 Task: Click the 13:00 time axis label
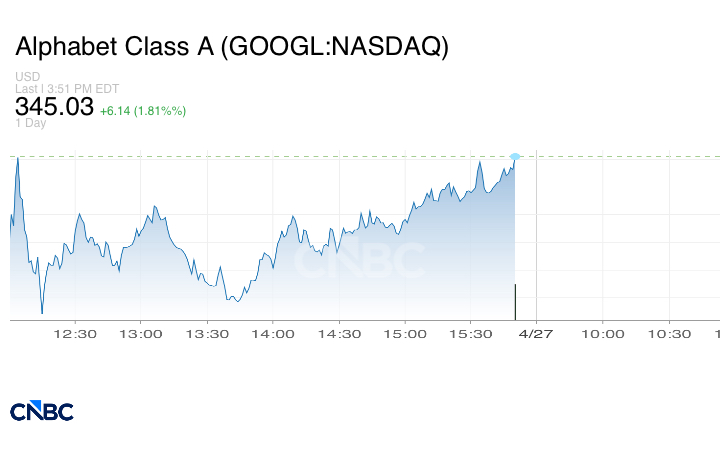(140, 334)
